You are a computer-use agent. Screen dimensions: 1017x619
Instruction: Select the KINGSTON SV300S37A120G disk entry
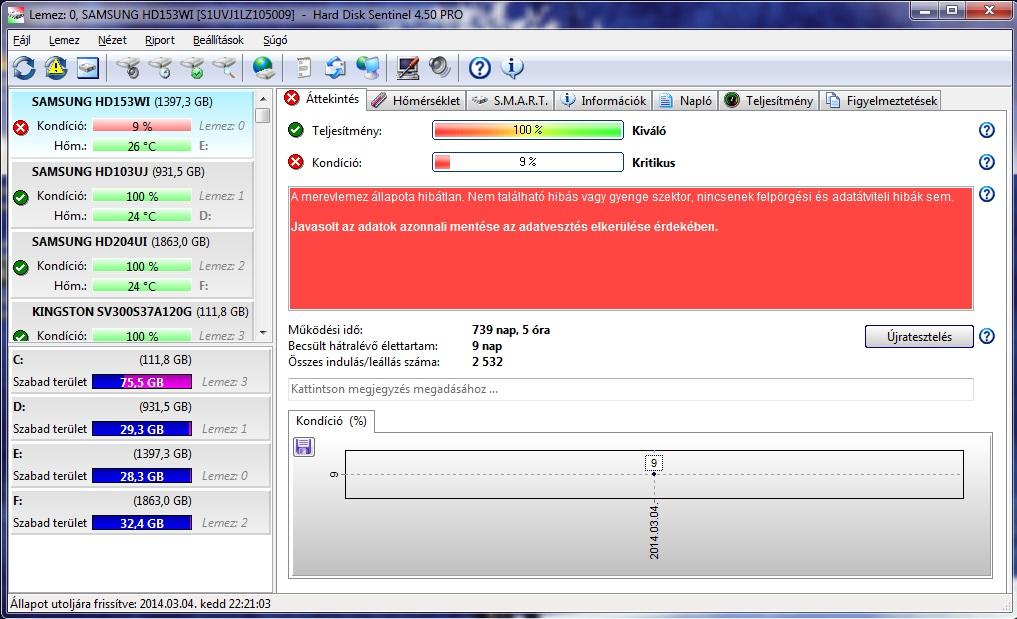132,322
